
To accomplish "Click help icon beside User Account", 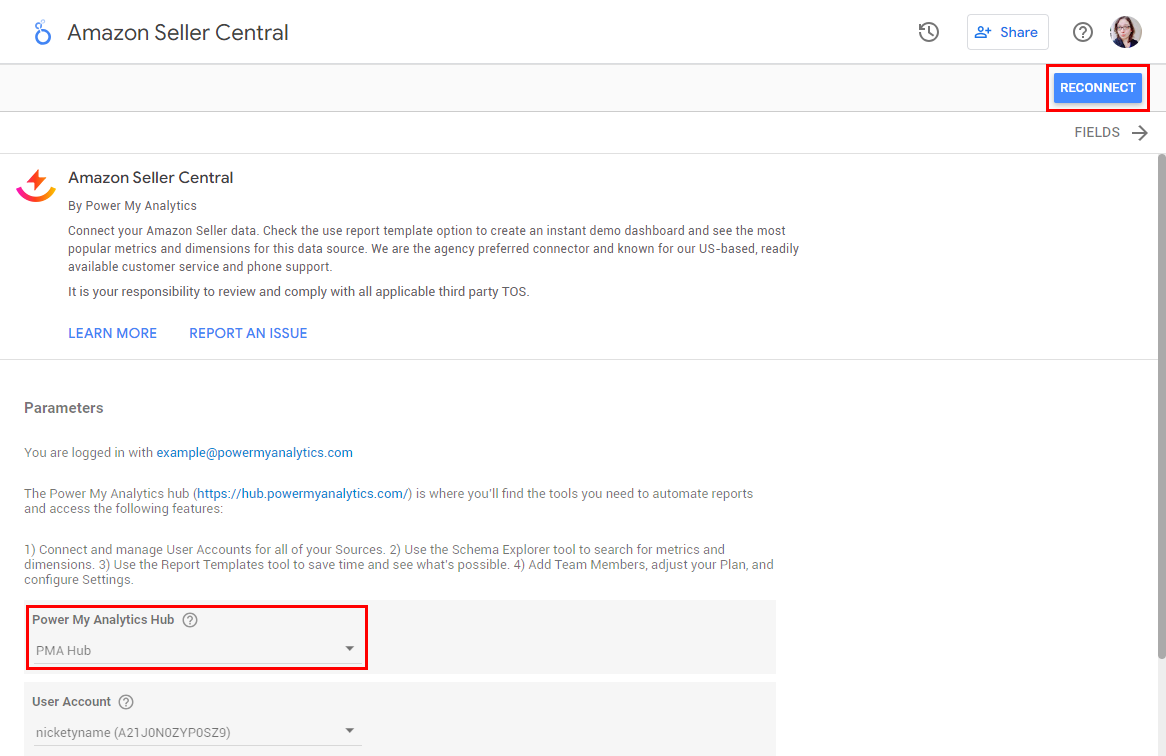I will click(x=126, y=702).
